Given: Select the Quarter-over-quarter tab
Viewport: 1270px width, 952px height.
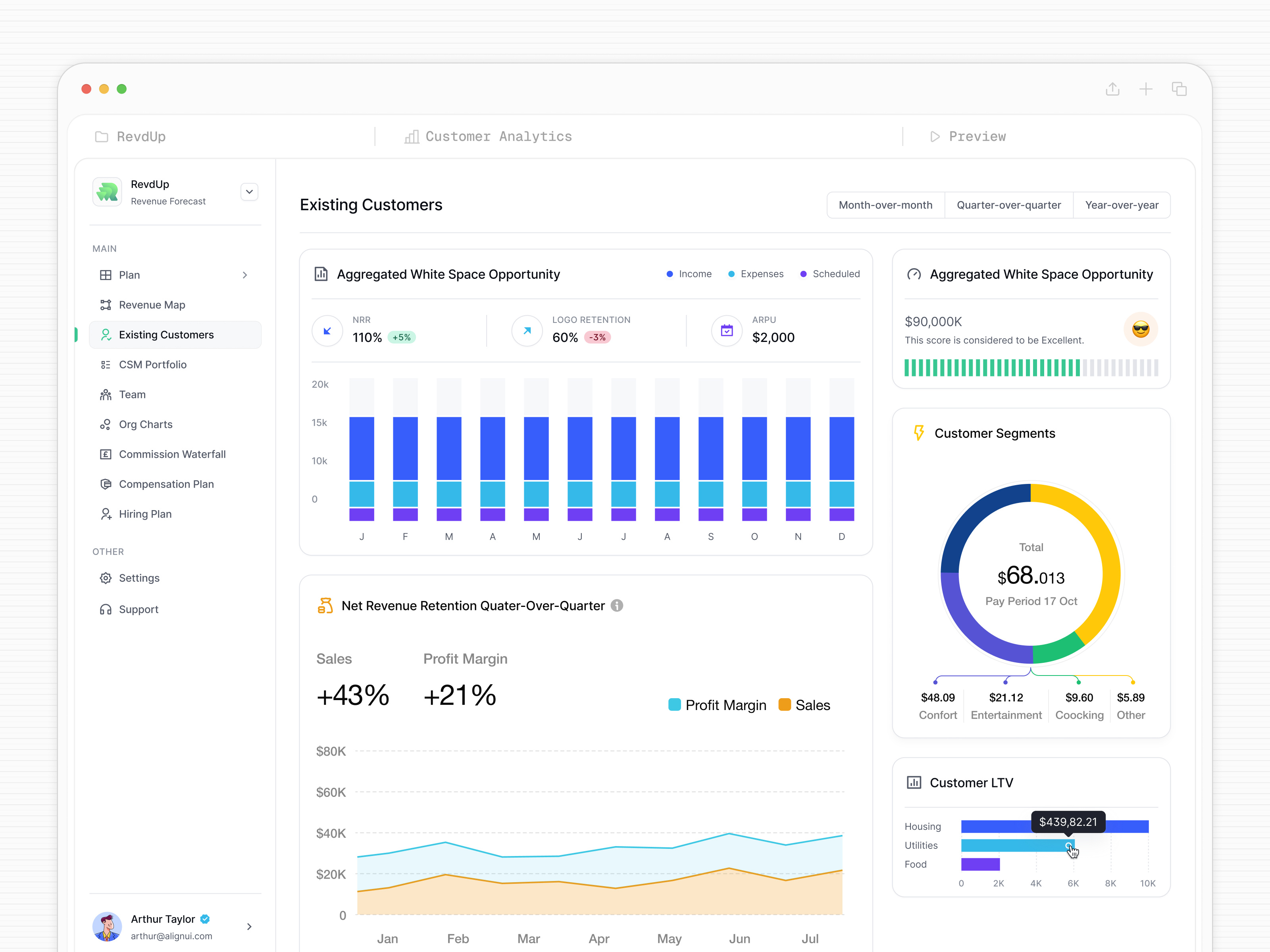Looking at the screenshot, I should tap(1009, 205).
